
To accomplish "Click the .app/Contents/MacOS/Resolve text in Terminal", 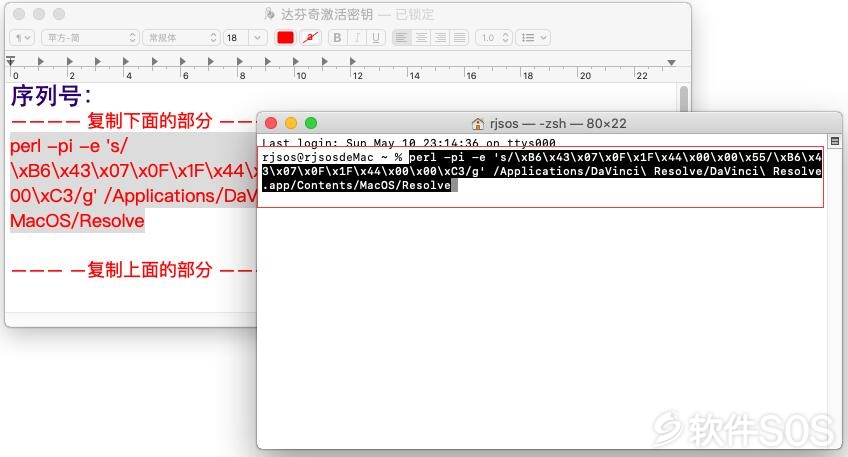I will [356, 186].
